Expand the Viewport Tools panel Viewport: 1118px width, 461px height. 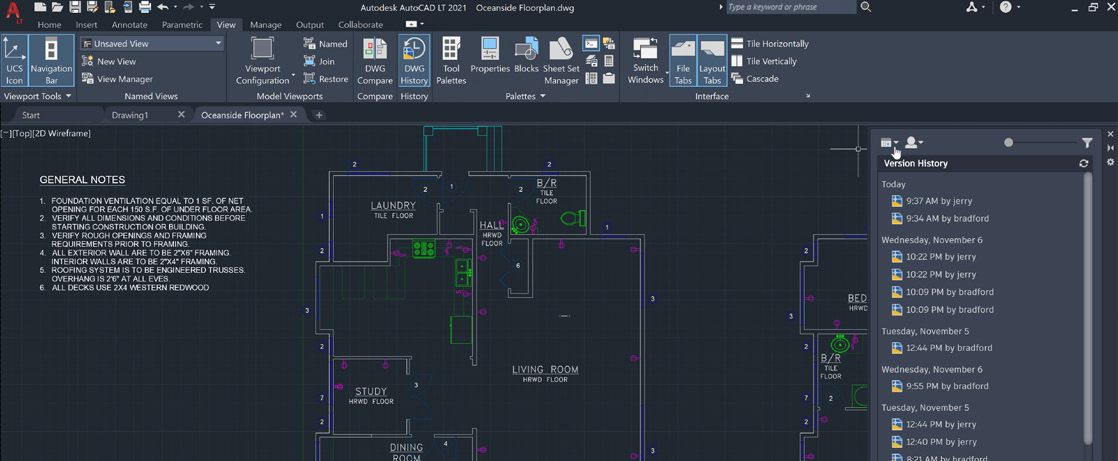[38, 95]
